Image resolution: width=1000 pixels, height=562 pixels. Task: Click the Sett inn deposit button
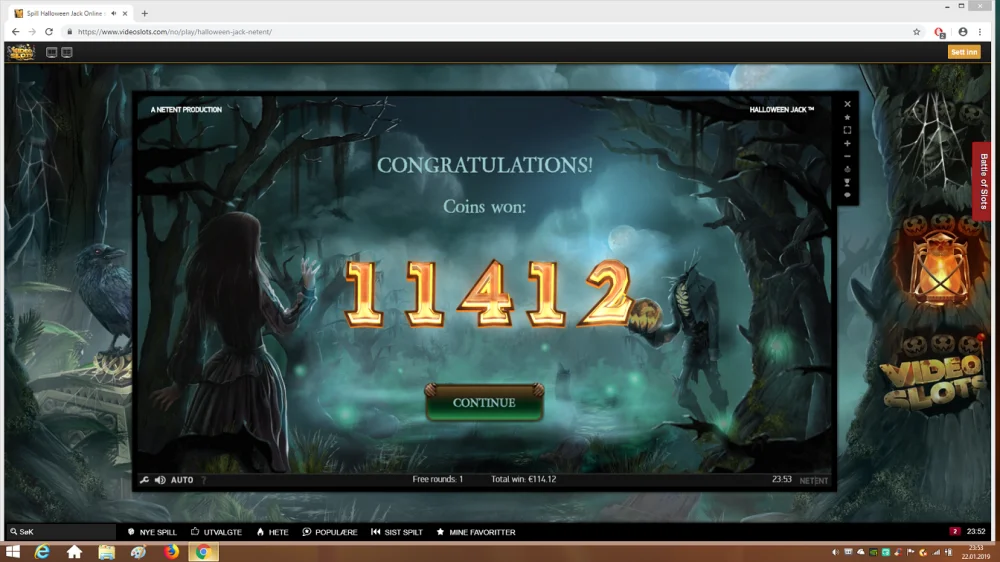pos(964,52)
